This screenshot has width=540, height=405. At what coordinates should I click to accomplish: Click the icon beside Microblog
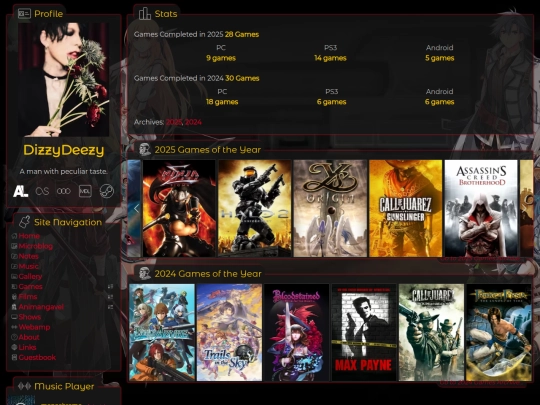[14, 246]
